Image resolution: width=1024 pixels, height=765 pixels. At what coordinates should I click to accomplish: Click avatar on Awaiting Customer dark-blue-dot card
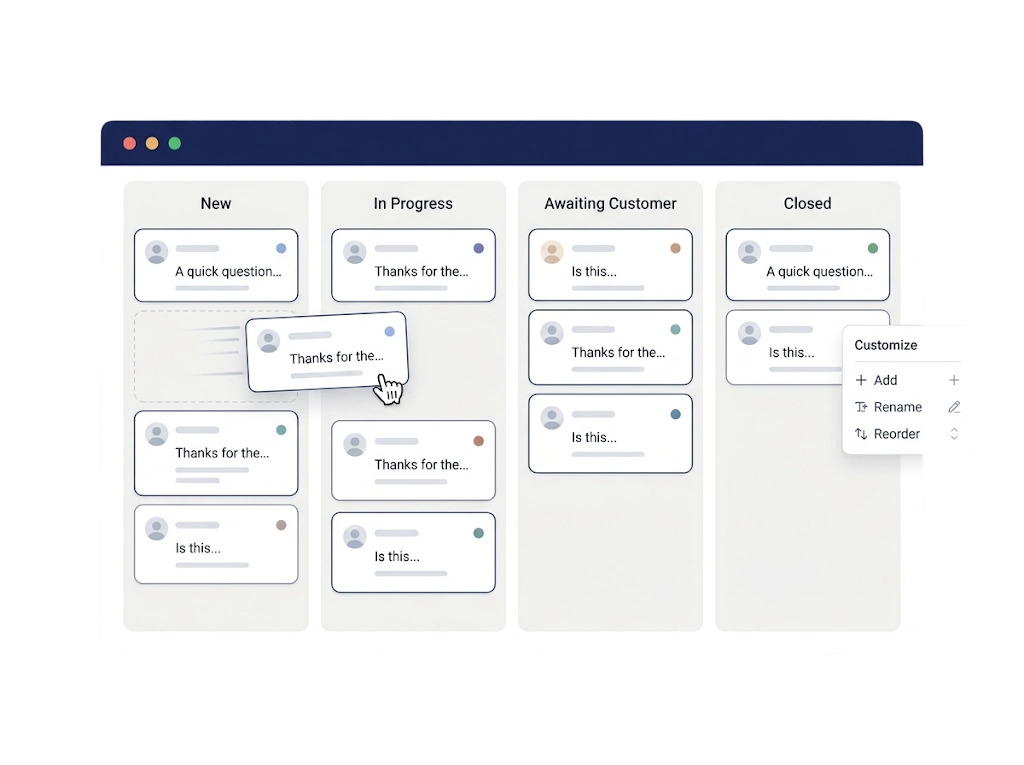coord(552,417)
